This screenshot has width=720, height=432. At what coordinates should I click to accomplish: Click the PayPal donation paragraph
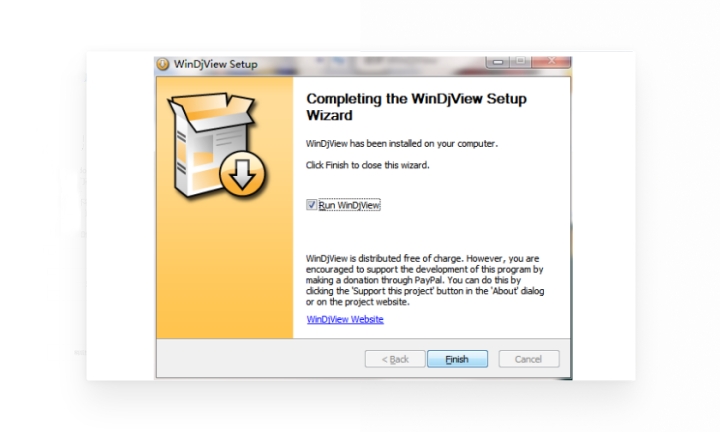point(425,280)
